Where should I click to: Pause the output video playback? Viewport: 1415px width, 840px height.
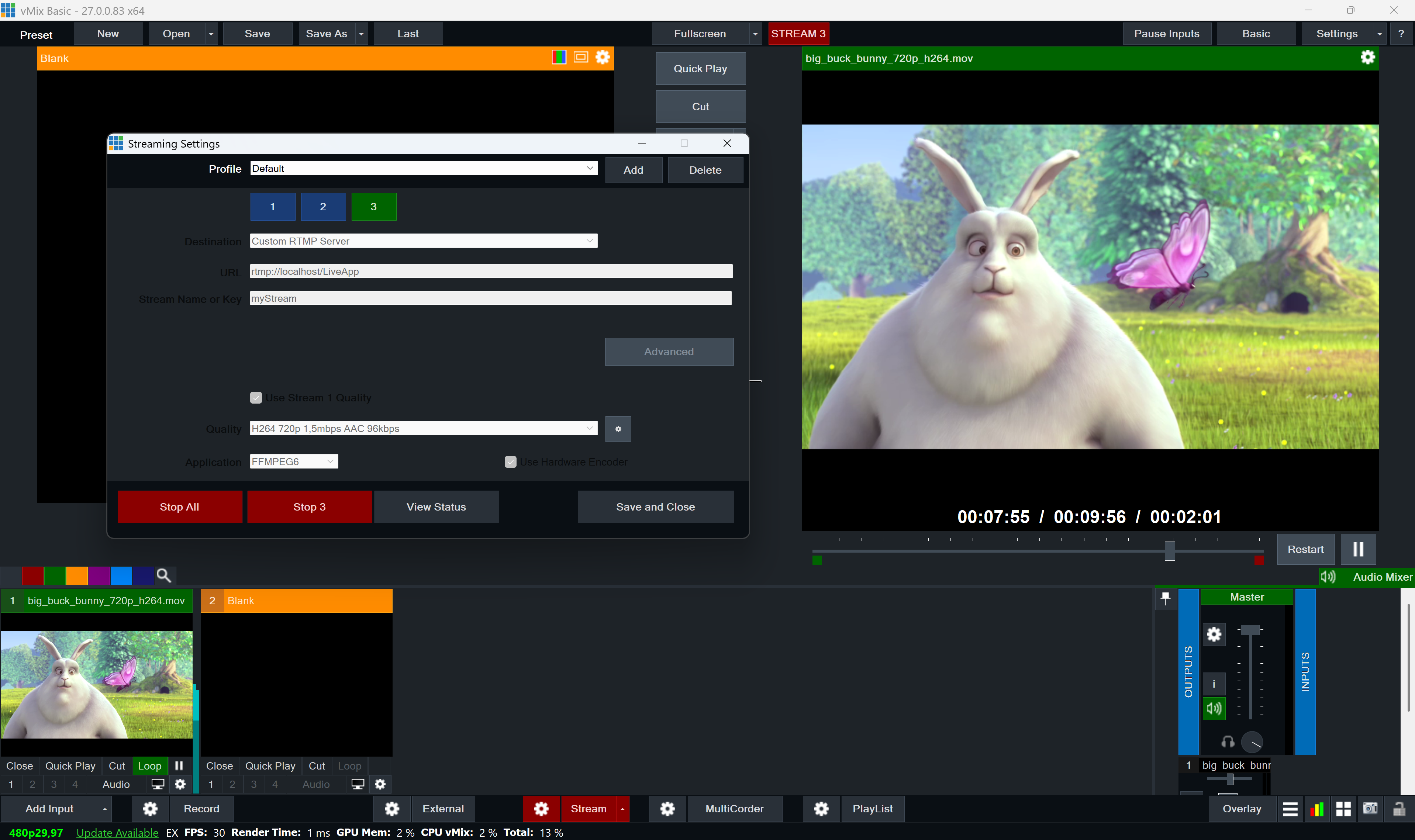click(1358, 549)
